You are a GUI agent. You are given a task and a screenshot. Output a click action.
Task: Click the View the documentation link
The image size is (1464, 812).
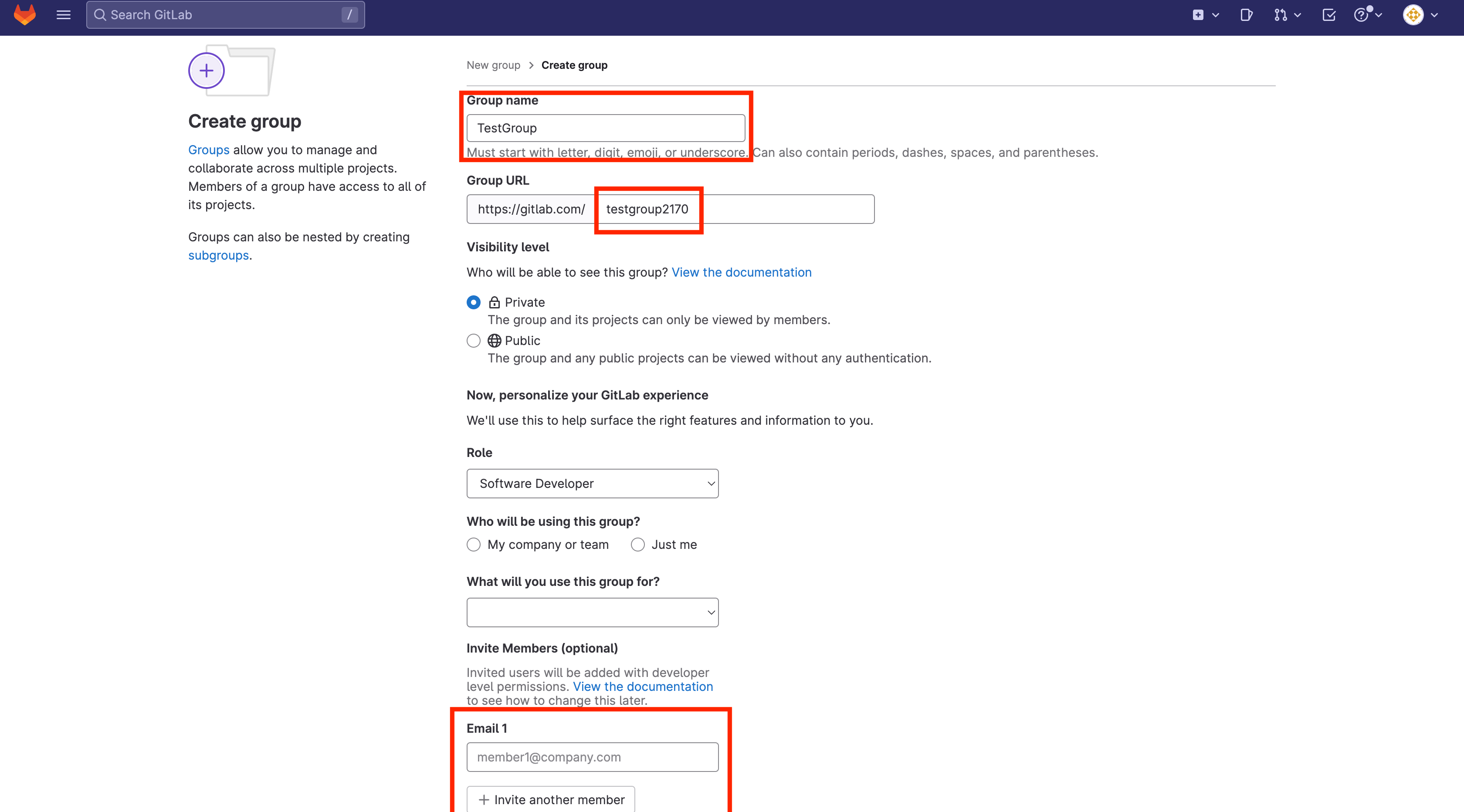[x=741, y=271]
